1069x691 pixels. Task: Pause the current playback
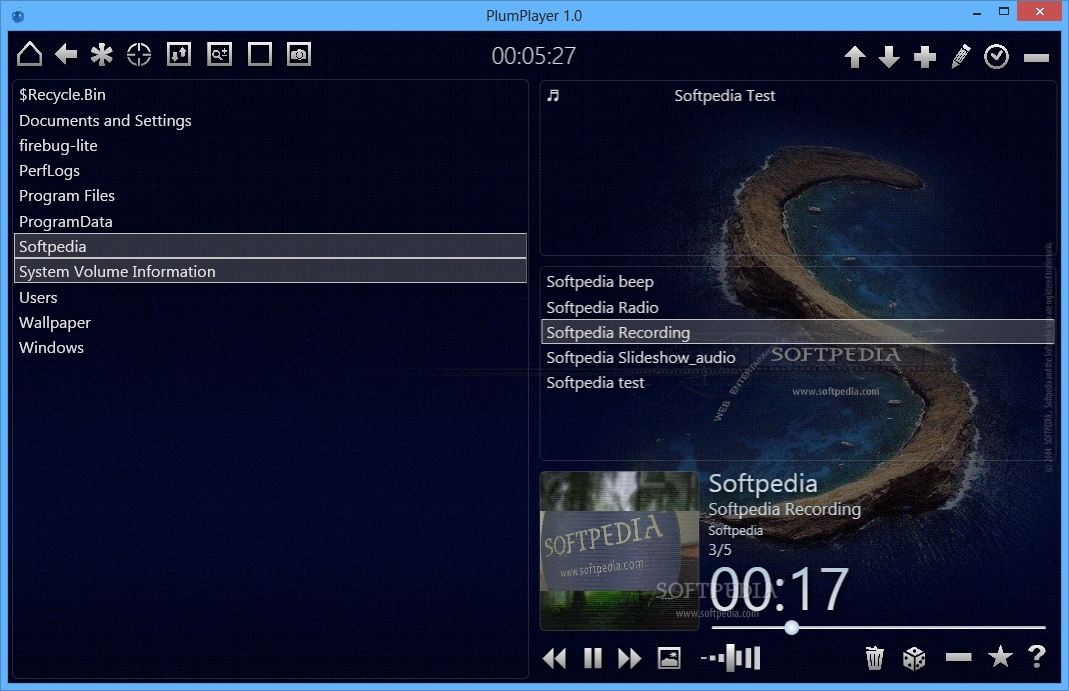[593, 658]
